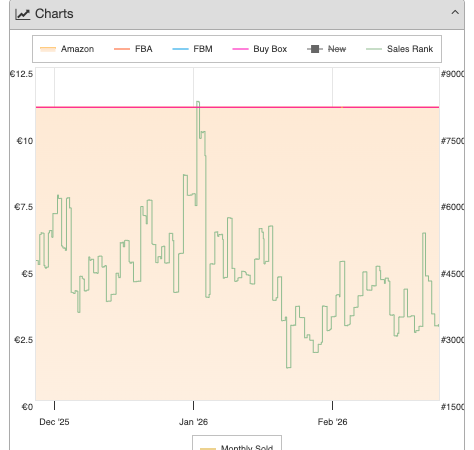Click the #7500 rank axis label
This screenshot has height=450, width=474.
[453, 141]
